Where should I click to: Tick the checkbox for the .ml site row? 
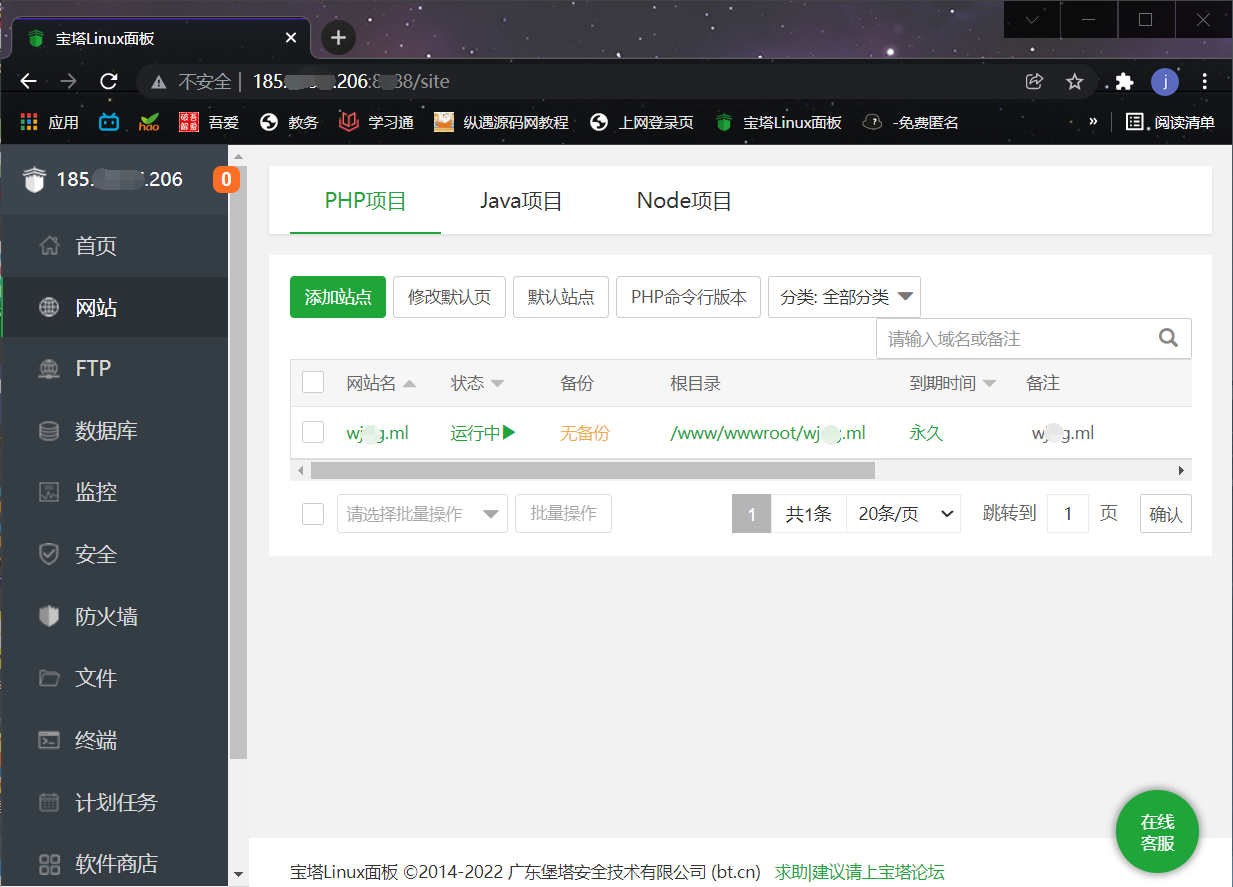[x=313, y=432]
